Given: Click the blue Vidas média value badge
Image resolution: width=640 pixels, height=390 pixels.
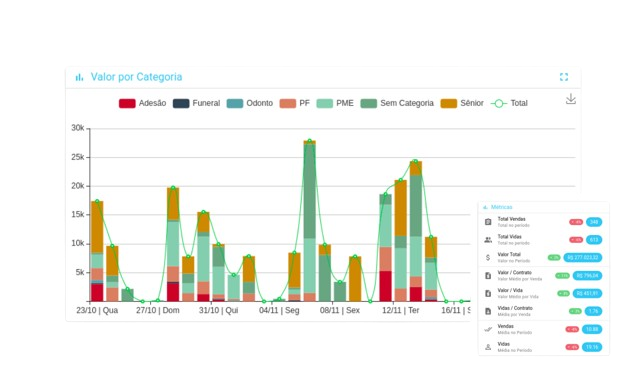Looking at the screenshot, I should click(592, 347).
